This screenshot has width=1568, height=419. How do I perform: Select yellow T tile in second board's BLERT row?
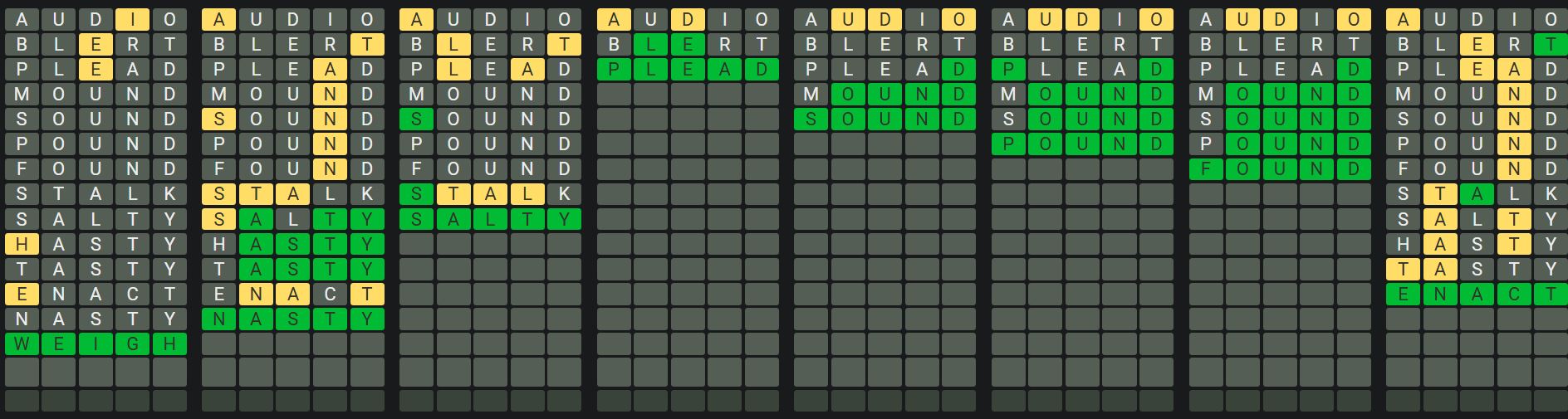click(x=367, y=44)
